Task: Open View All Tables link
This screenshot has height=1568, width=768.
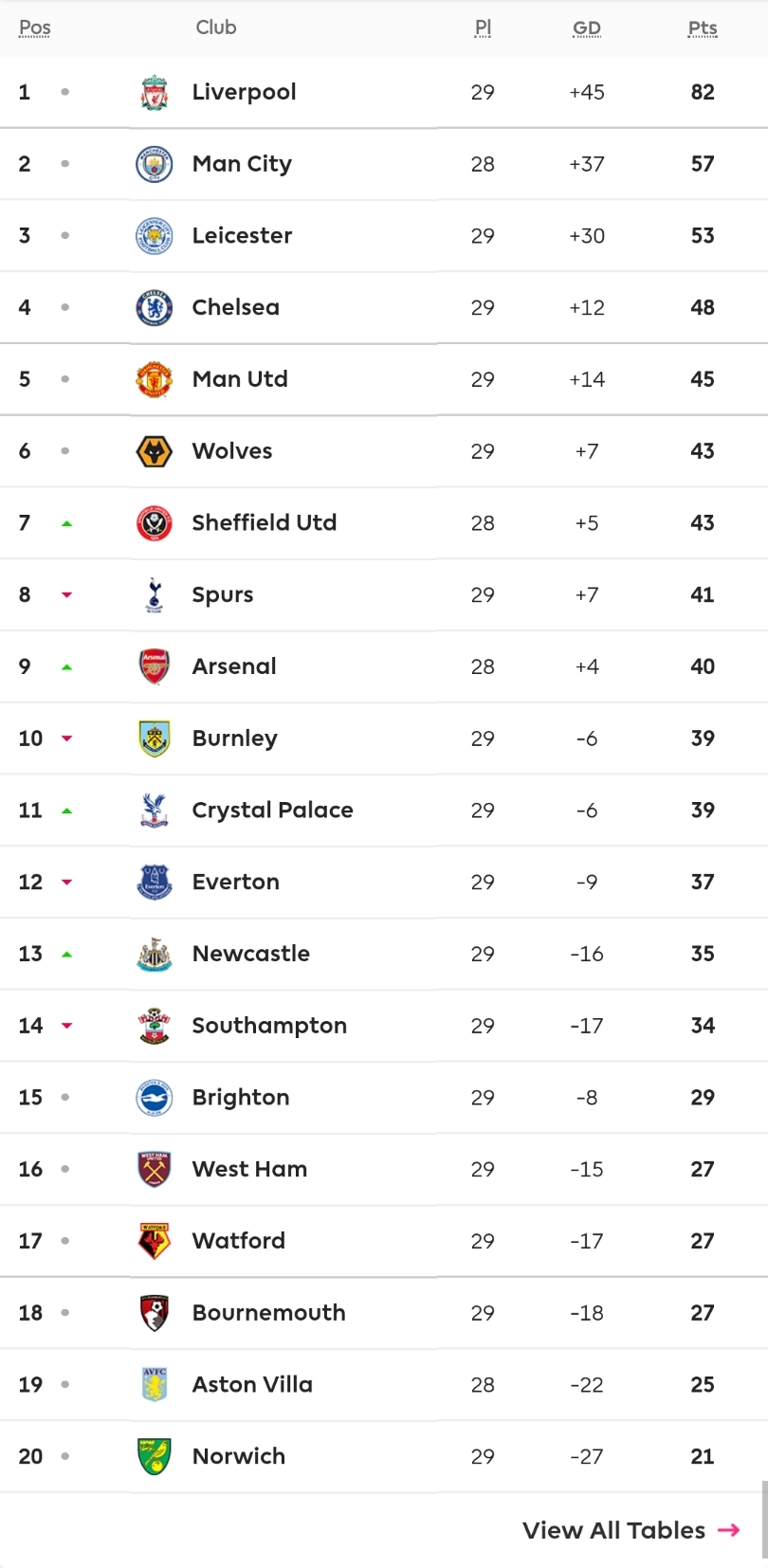Action: pos(631,1530)
